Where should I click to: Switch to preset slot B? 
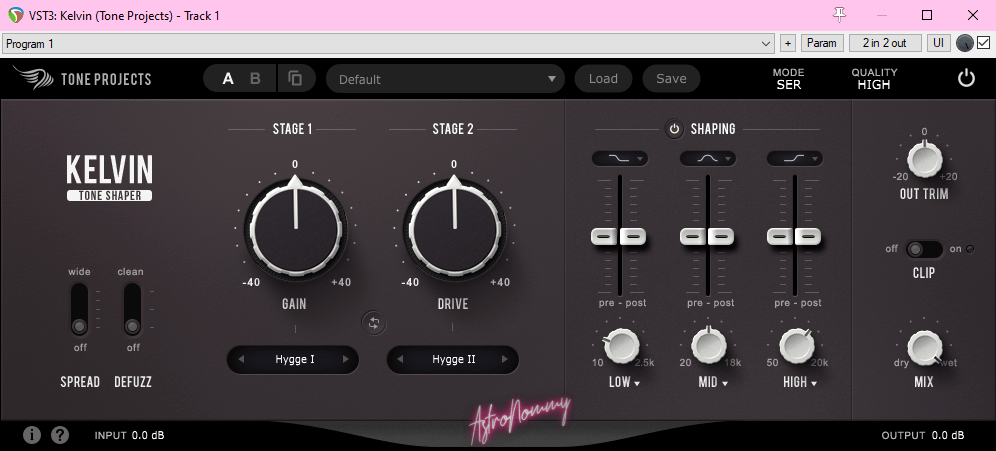click(x=255, y=79)
